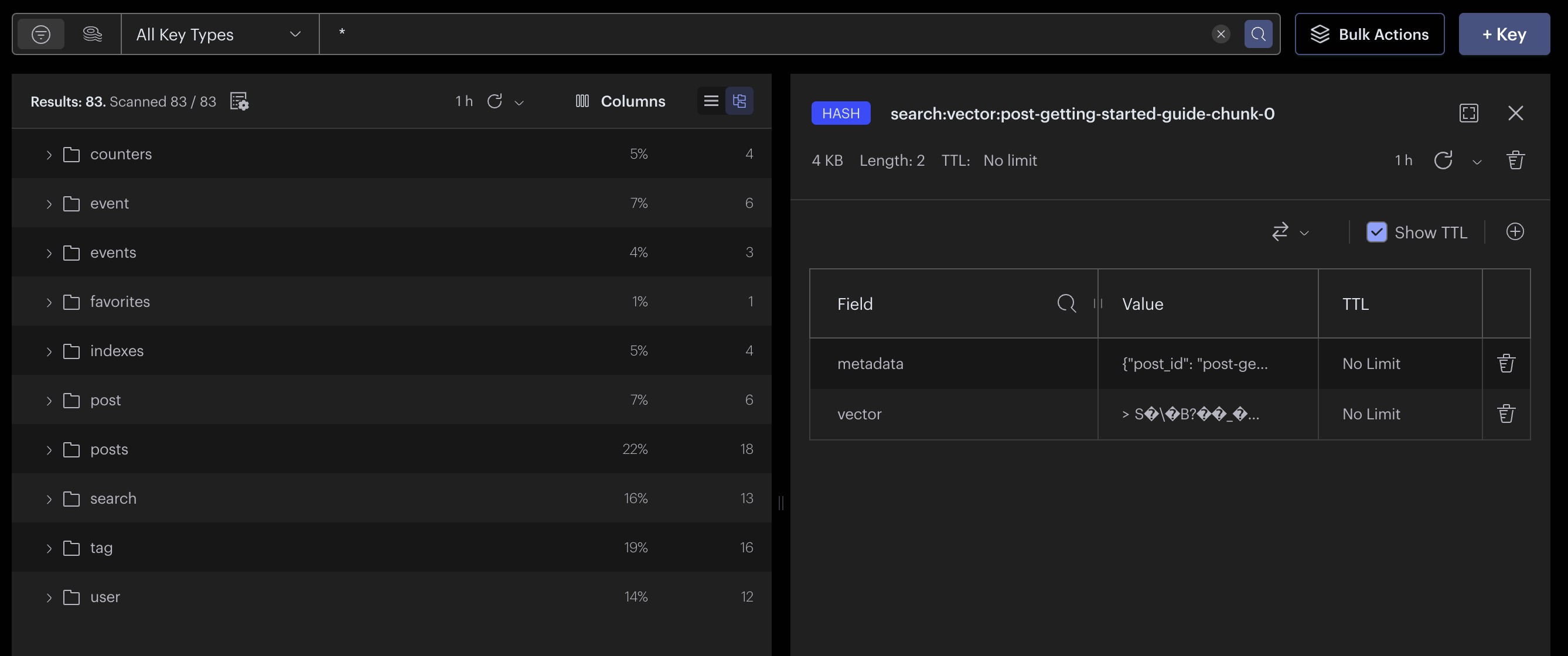Viewport: 1568px width, 656px height.
Task: Select the tree view toggle
Action: point(739,101)
